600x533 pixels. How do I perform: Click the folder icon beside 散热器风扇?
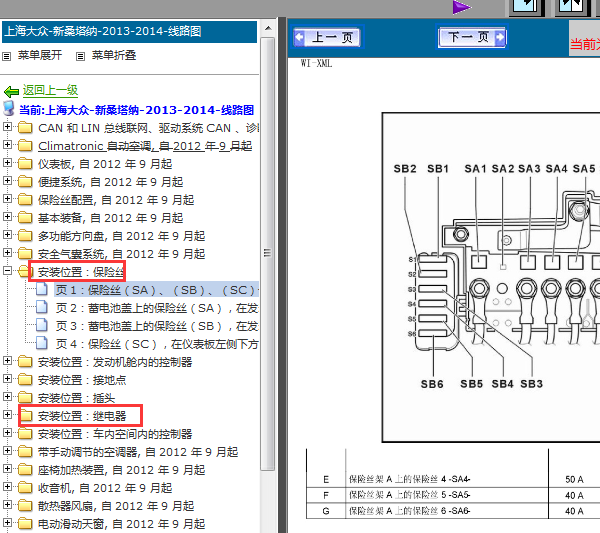[25, 505]
